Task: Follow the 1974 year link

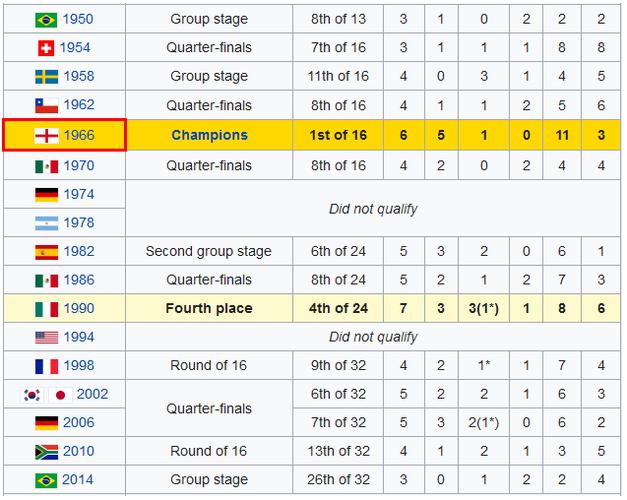Action: tap(79, 194)
